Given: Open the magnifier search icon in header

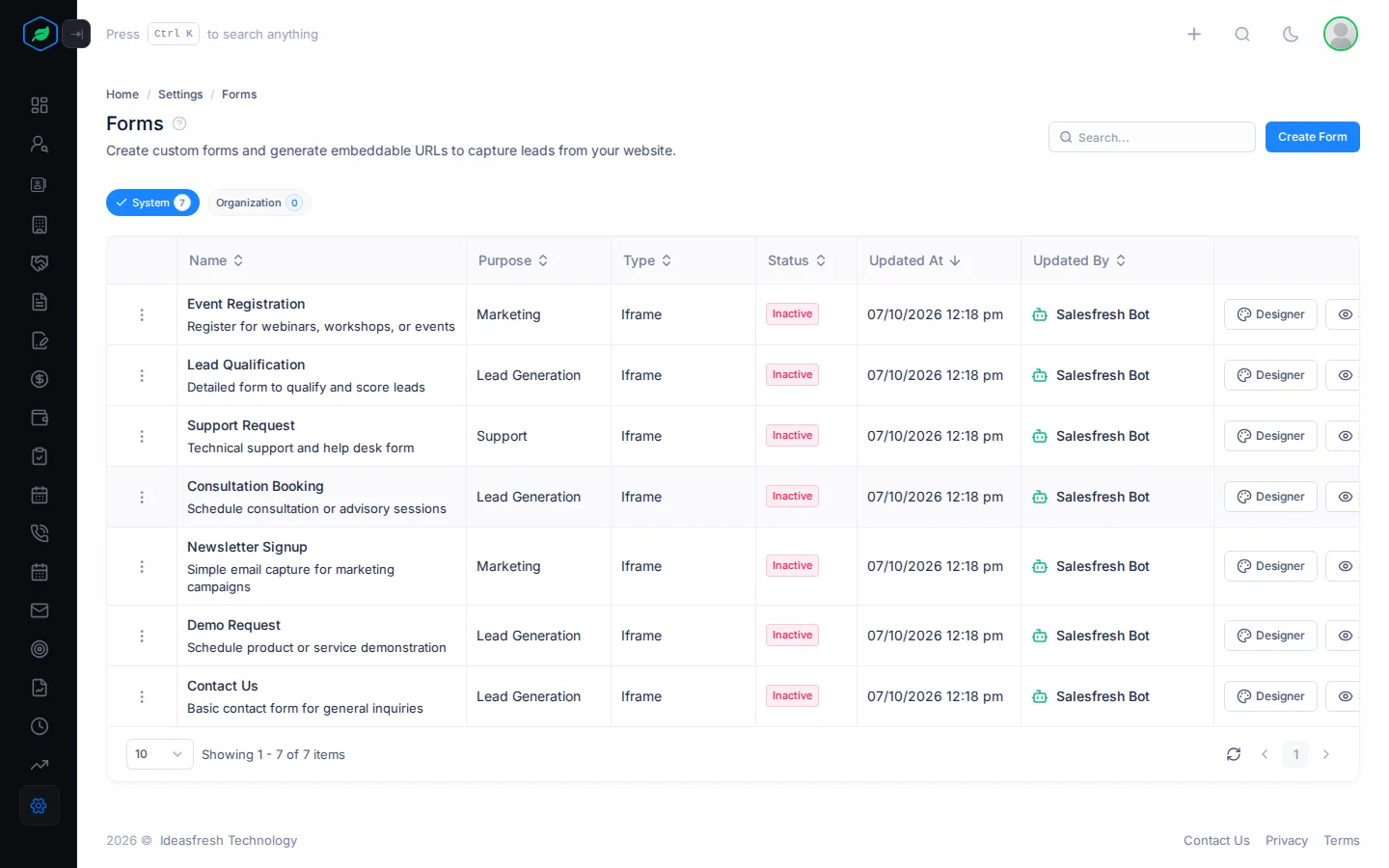Looking at the screenshot, I should pos(1242,34).
